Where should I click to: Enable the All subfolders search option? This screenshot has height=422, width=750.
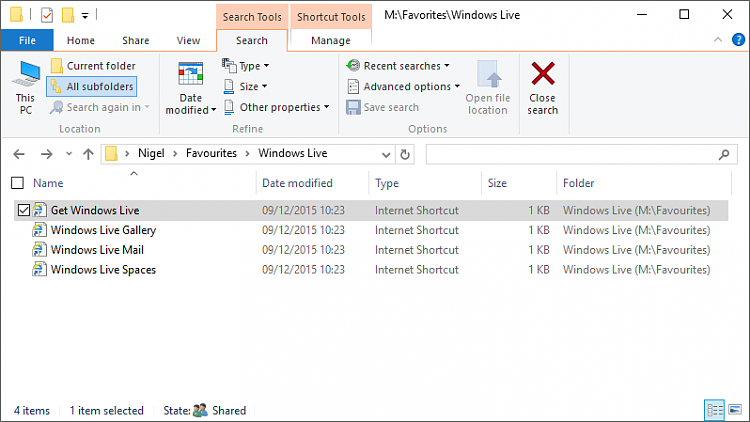pos(91,87)
